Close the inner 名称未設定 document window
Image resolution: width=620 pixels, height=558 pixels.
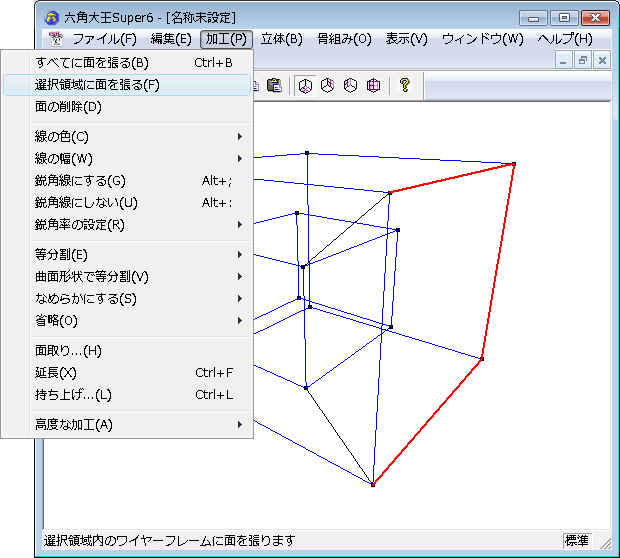pos(602,61)
